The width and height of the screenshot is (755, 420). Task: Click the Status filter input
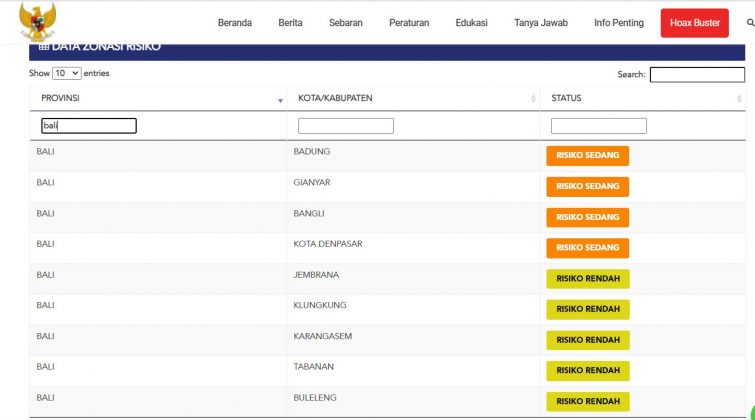coord(598,126)
